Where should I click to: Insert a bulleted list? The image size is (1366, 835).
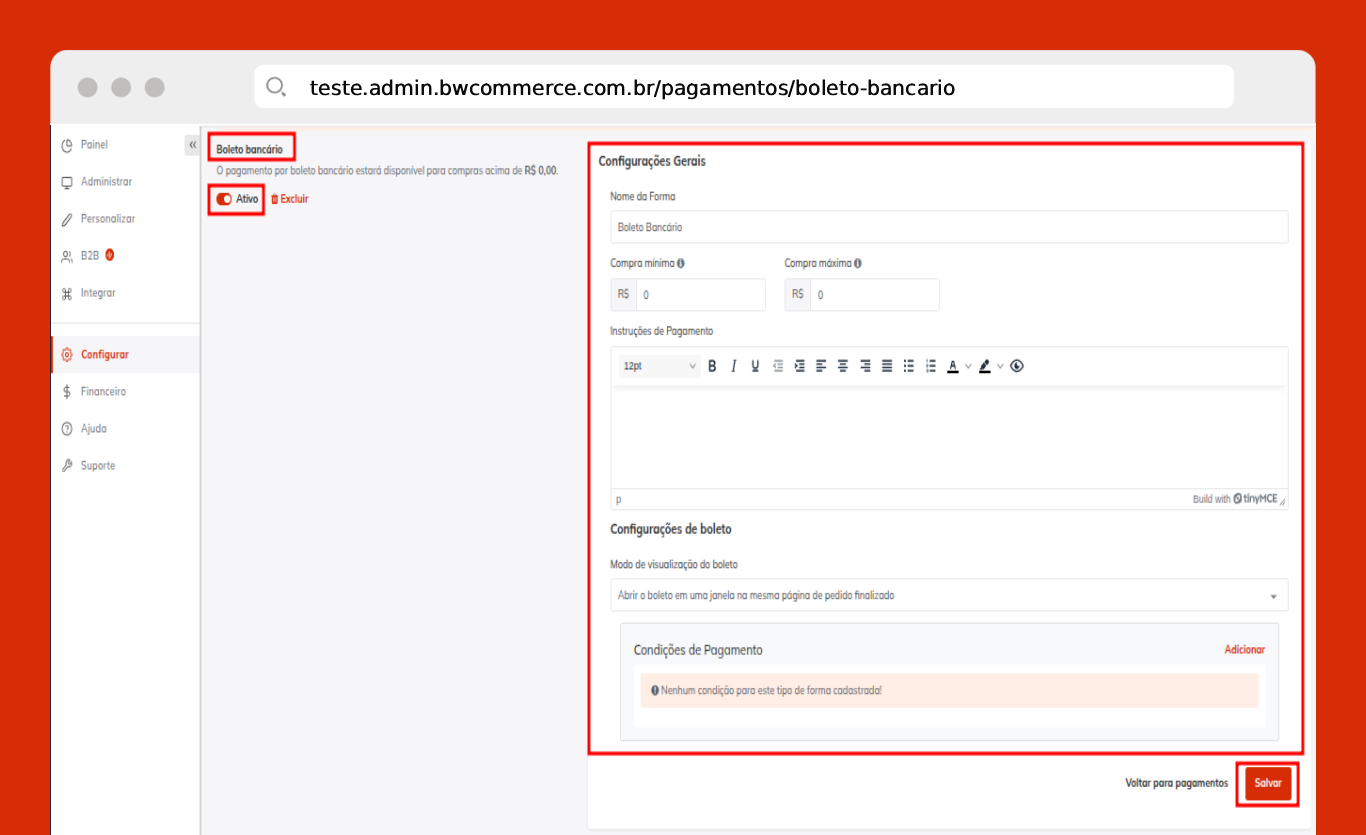[x=909, y=366]
